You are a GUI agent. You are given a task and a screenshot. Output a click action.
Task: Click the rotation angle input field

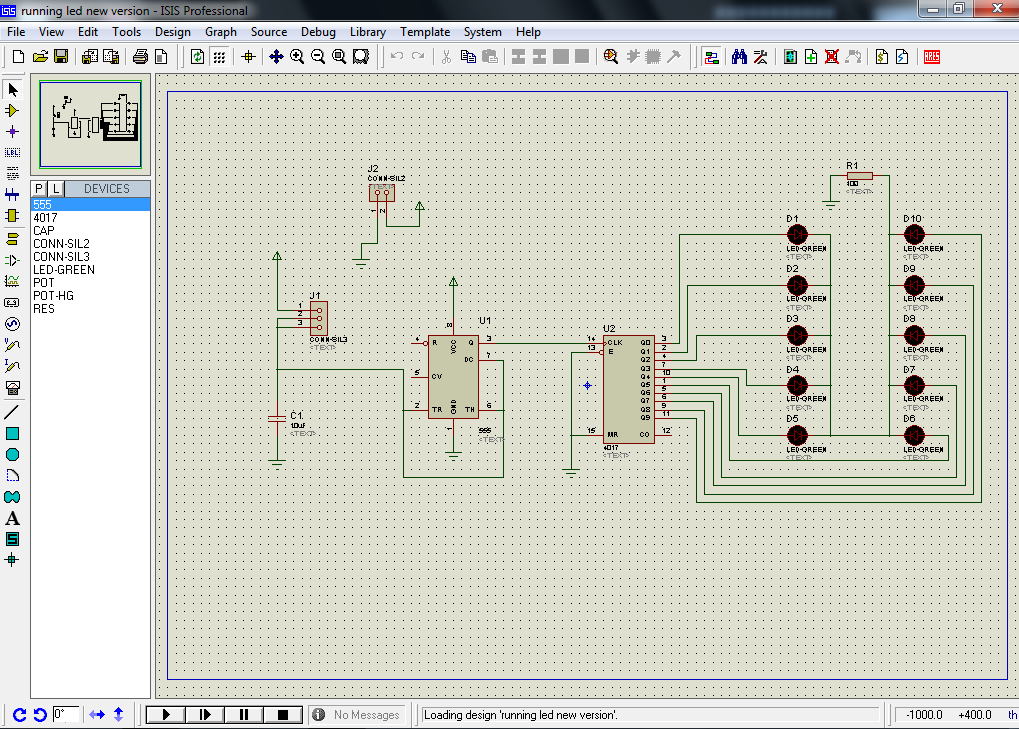(x=66, y=714)
